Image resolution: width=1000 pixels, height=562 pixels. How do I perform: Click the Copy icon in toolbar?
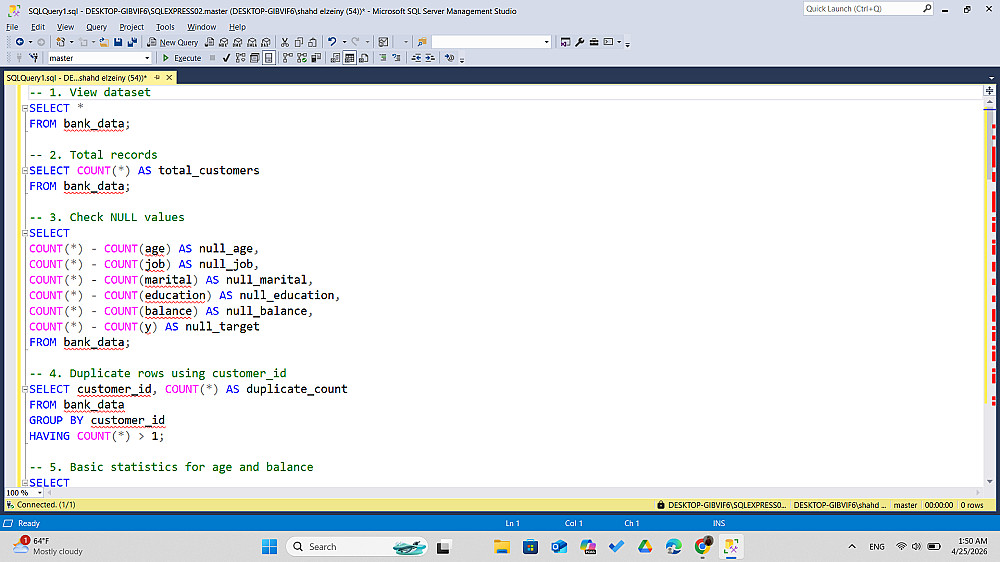[x=298, y=42]
